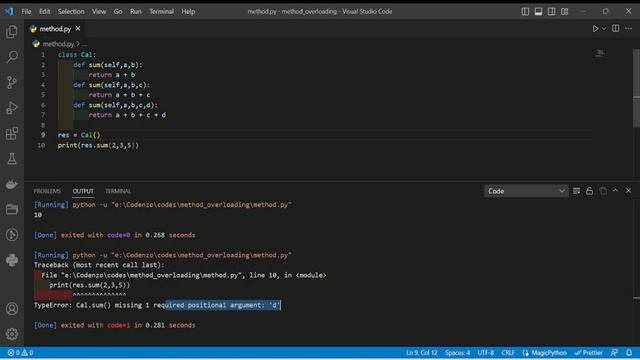Open the Selection menu

click(x=71, y=11)
